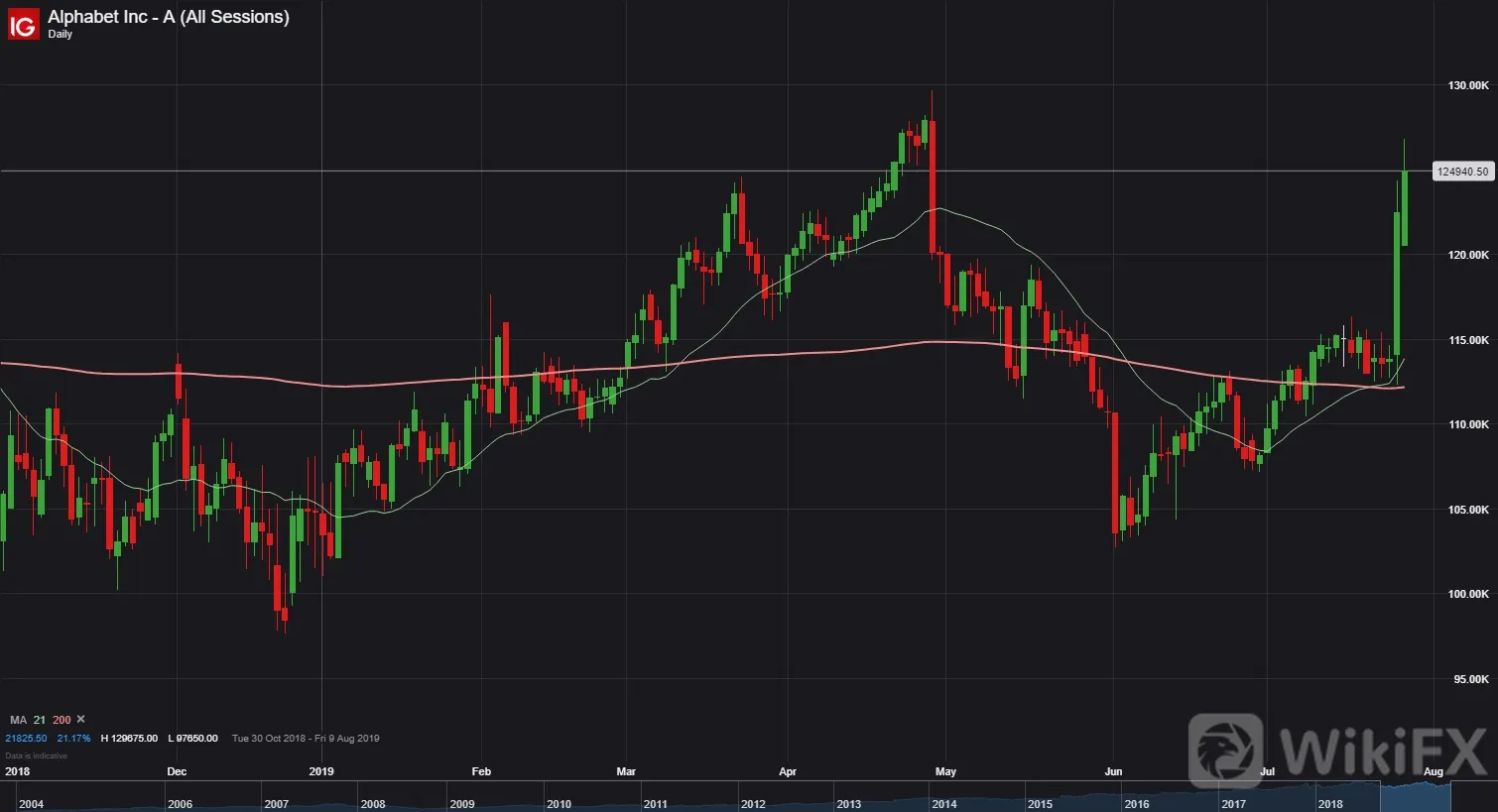1498x812 pixels.
Task: Click the IG logo icon
Action: click(22, 24)
